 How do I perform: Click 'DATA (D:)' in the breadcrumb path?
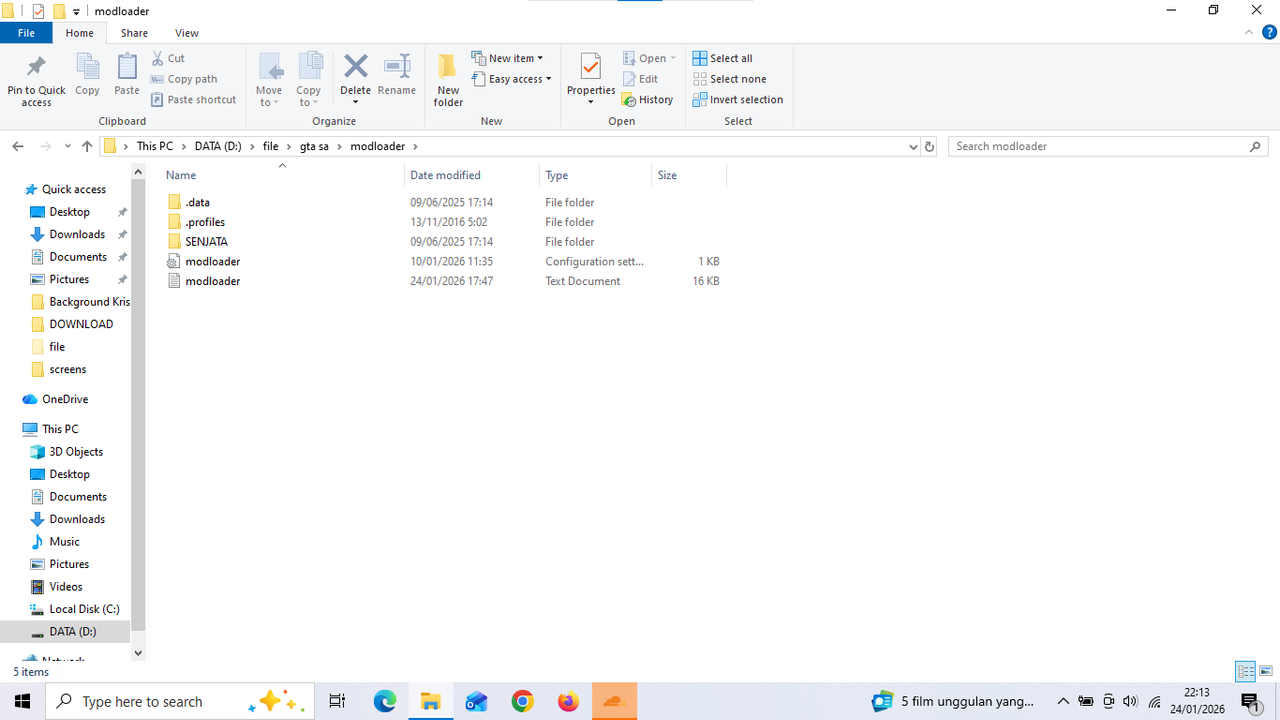coord(218,146)
